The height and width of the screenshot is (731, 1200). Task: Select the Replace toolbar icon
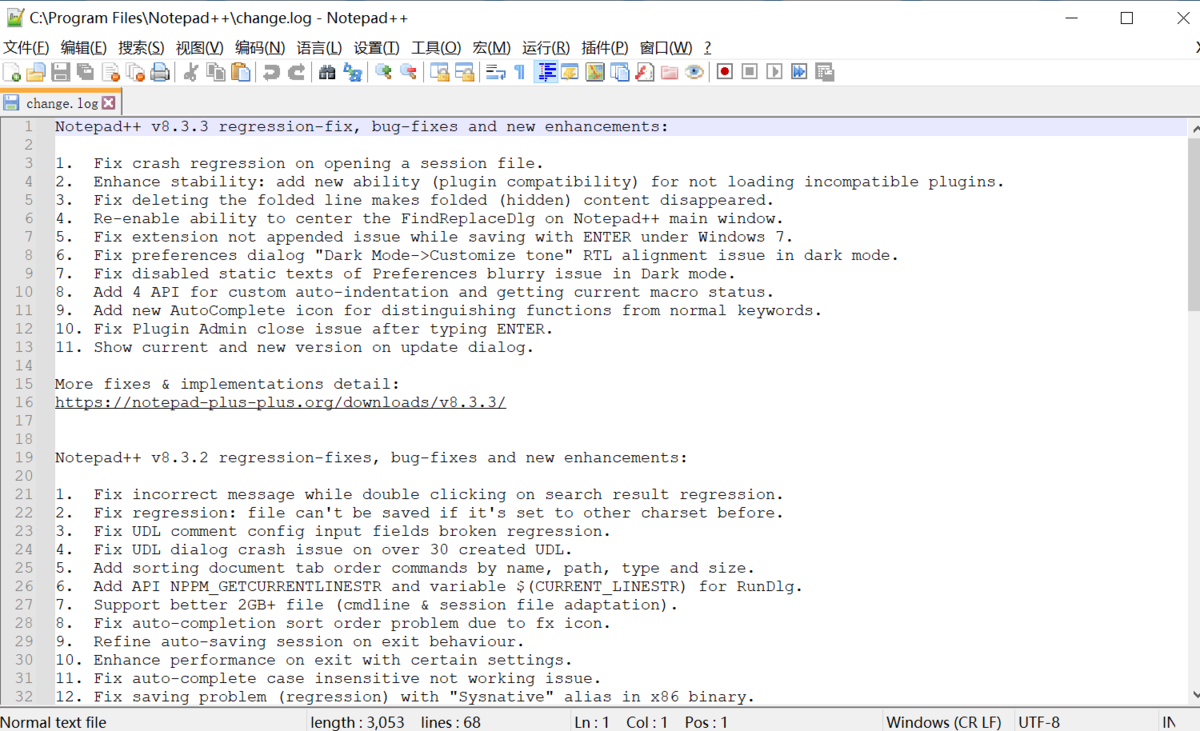(x=352, y=71)
